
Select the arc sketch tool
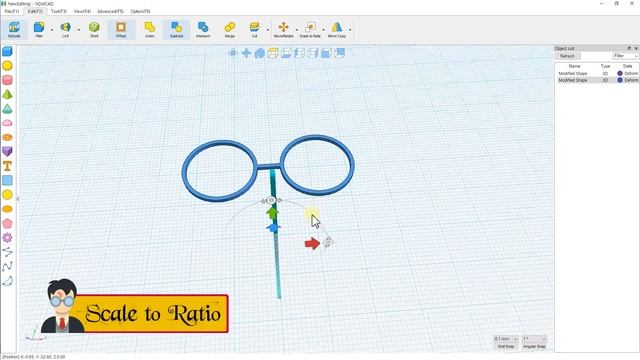[7, 281]
